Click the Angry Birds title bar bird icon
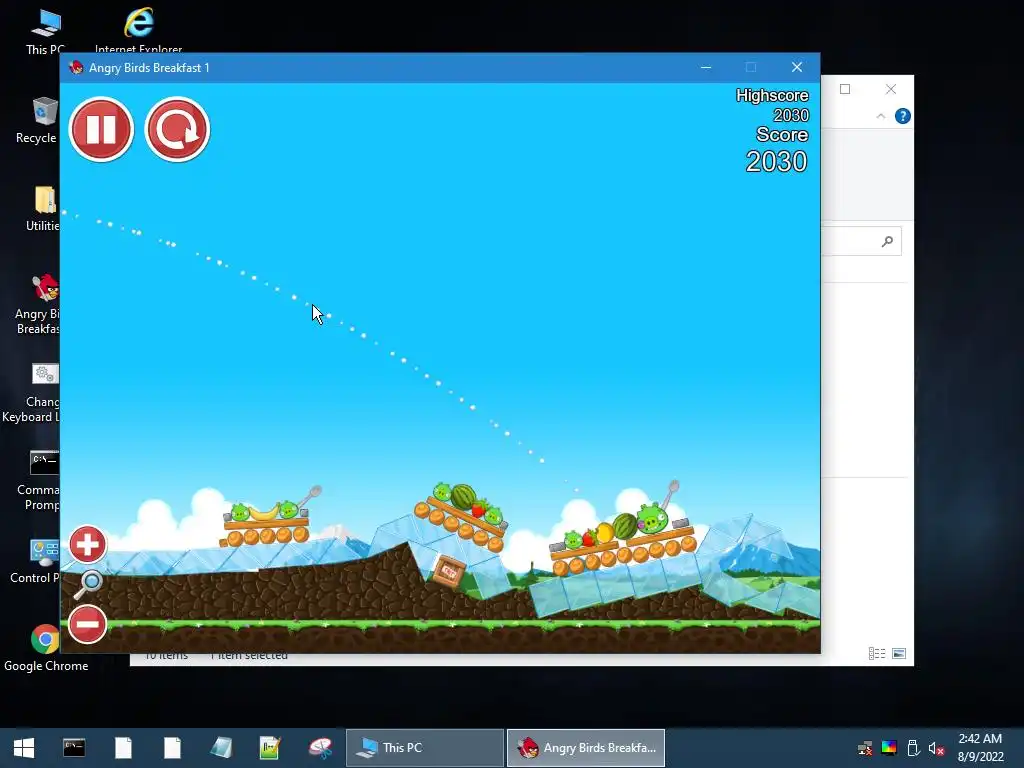 pos(76,67)
